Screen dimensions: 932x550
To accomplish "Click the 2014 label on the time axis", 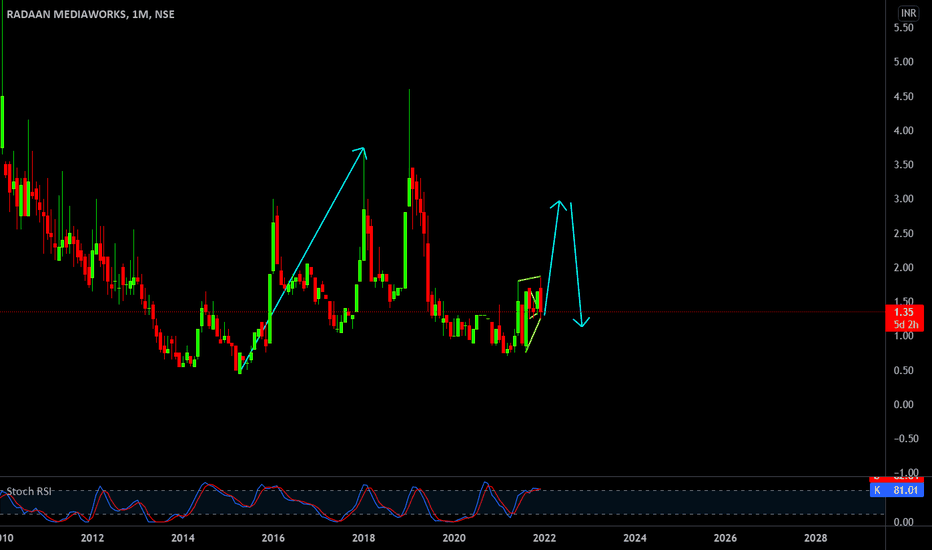I will pos(182,538).
